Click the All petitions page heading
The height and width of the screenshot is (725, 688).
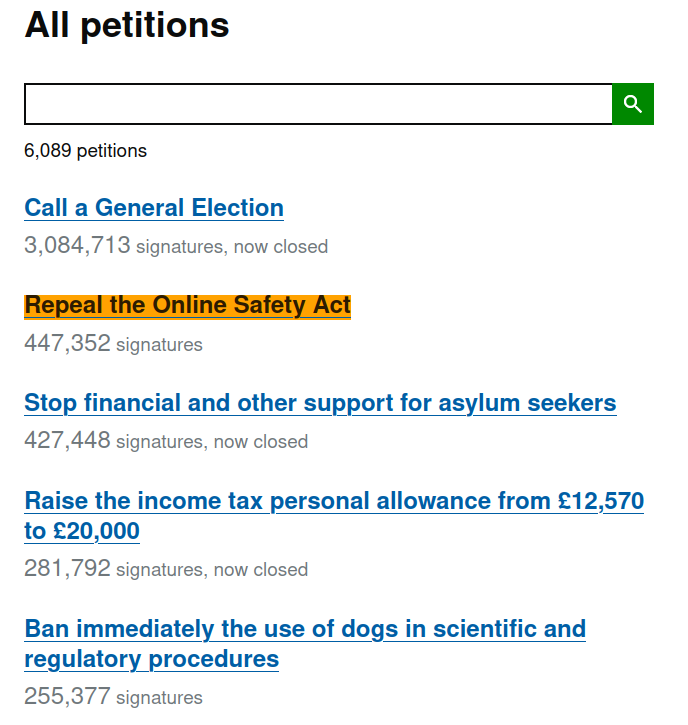(x=127, y=25)
